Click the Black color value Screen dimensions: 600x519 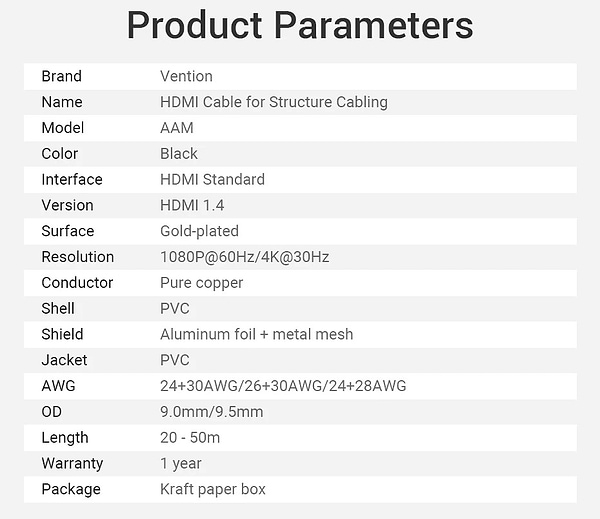[x=179, y=154]
